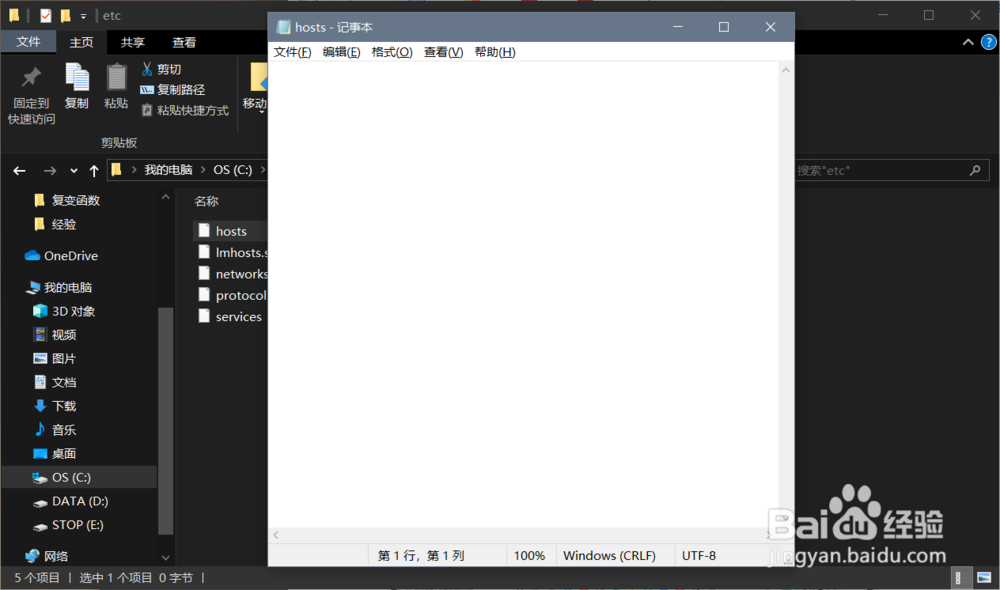1000x590 pixels.
Task: Switch to the Explorer 查看 ribbon tab
Action: tap(184, 42)
